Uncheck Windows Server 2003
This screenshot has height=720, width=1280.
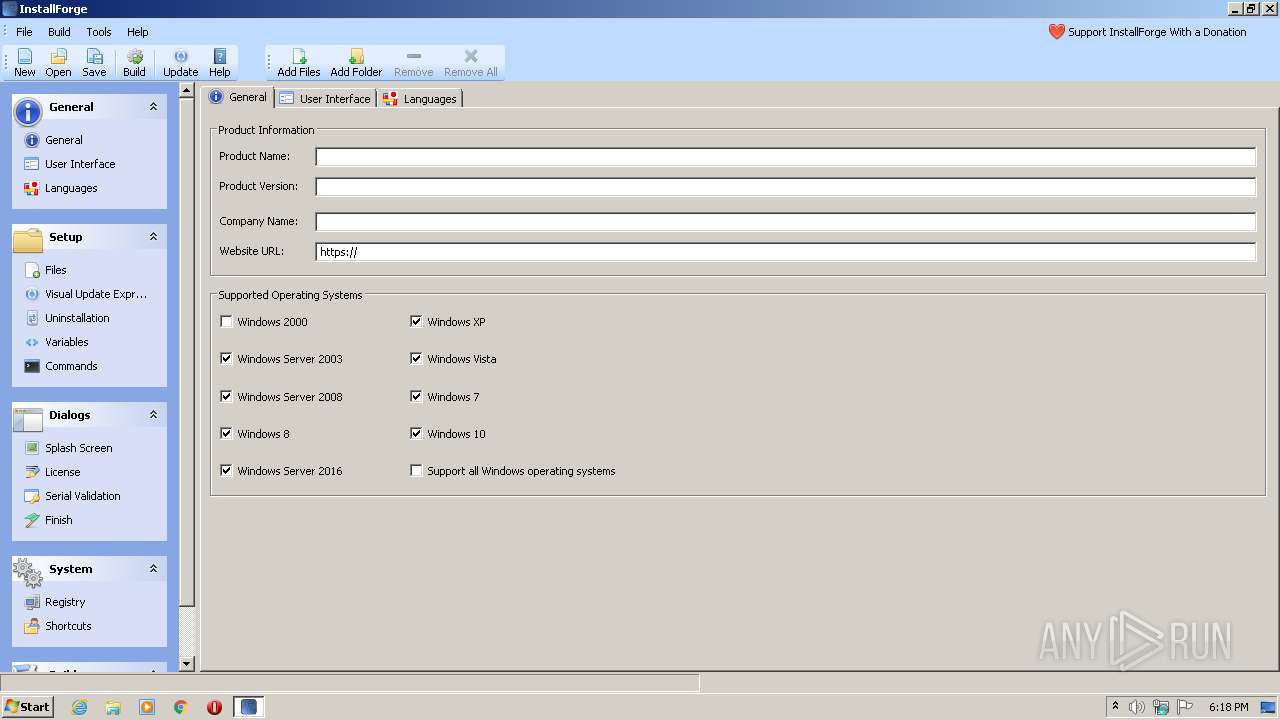pos(226,359)
